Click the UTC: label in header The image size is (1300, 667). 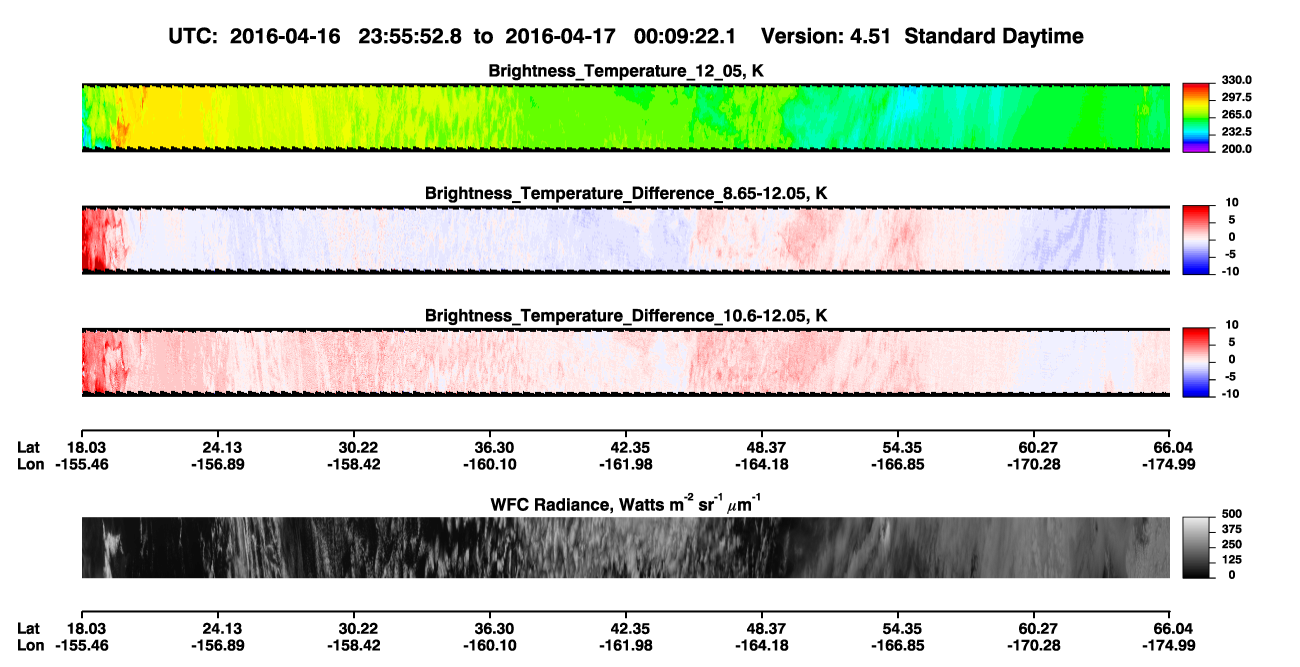(193, 37)
